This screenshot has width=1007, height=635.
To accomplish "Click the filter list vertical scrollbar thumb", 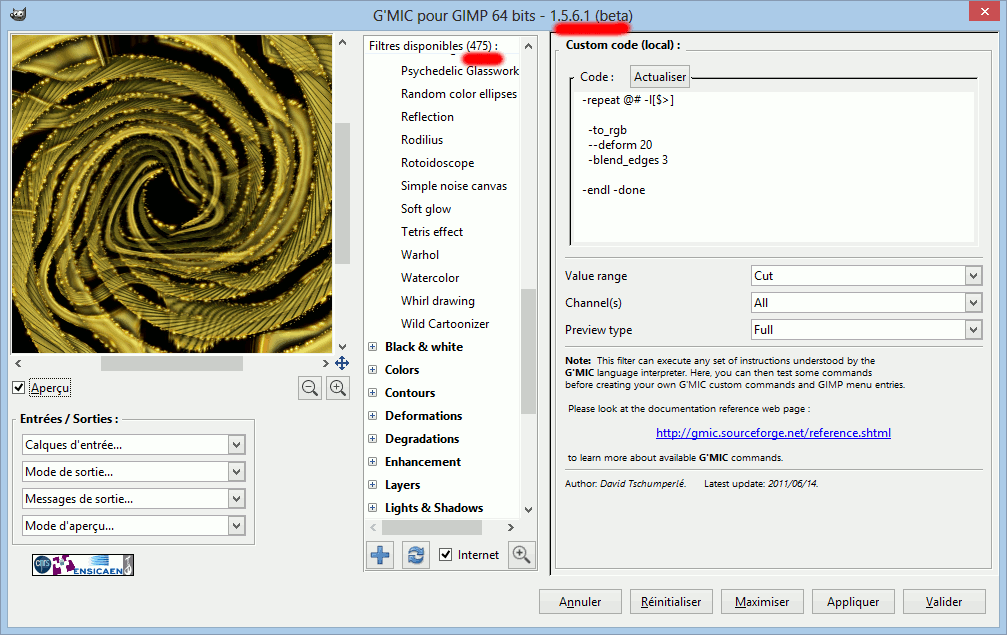I will [x=529, y=351].
